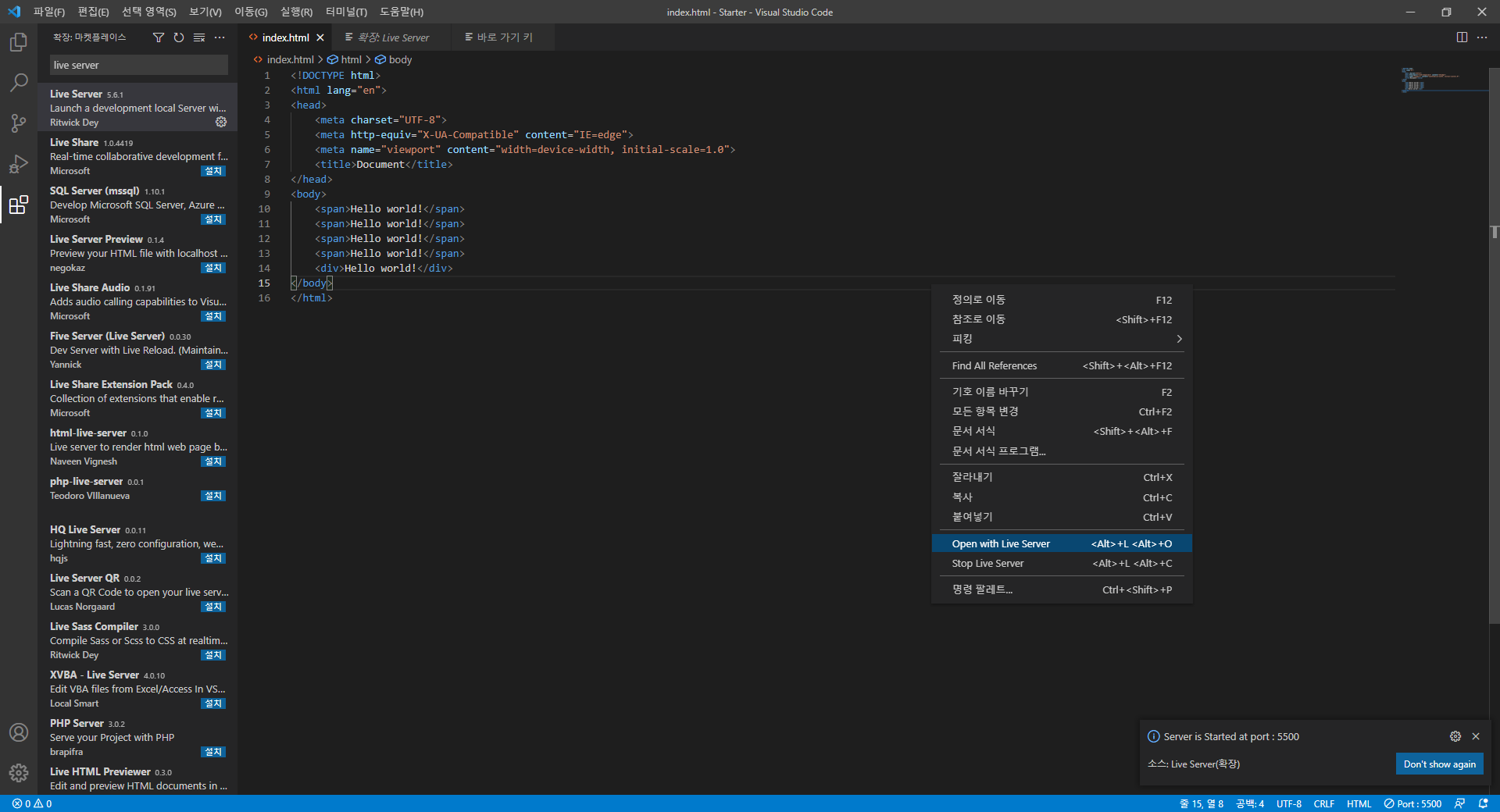Click the editor minimap preview
The height and width of the screenshot is (812, 1500).
tap(1444, 80)
